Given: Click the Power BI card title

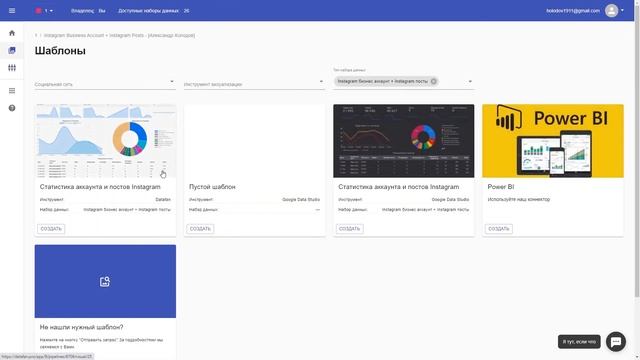Looking at the screenshot, I should tap(500, 187).
